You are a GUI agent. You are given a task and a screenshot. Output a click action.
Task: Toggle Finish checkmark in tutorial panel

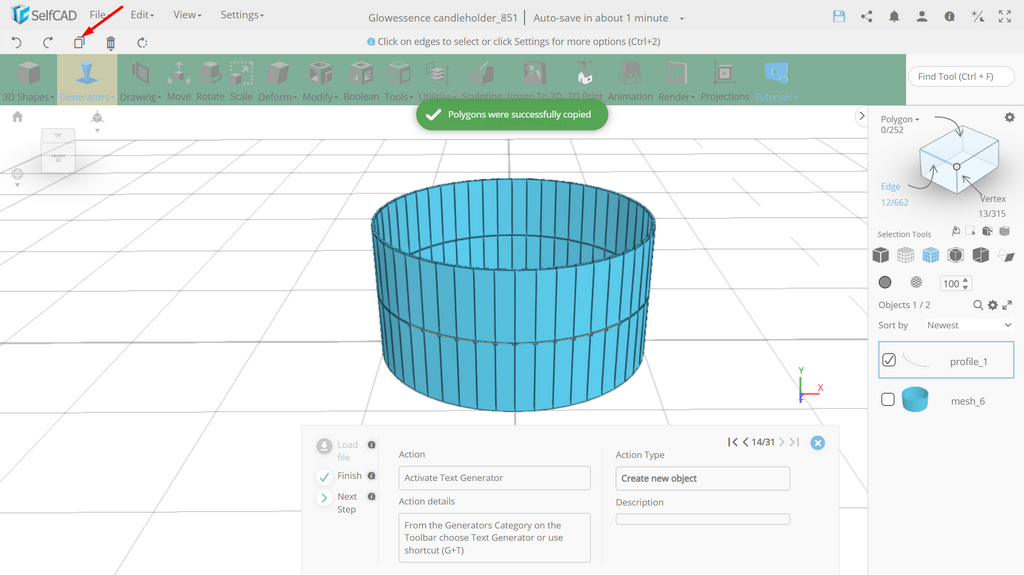(x=324, y=477)
